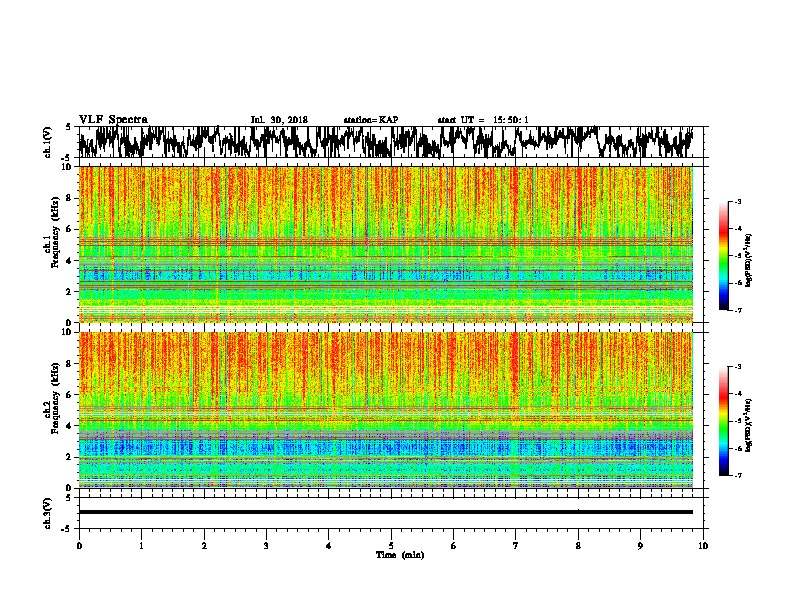
Task: Click the time axis tick label "10"
Action: [x=703, y=545]
